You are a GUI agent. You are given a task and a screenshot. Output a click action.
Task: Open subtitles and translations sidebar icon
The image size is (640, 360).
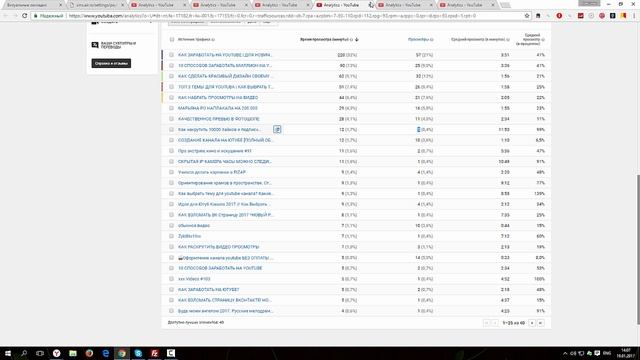point(95,45)
